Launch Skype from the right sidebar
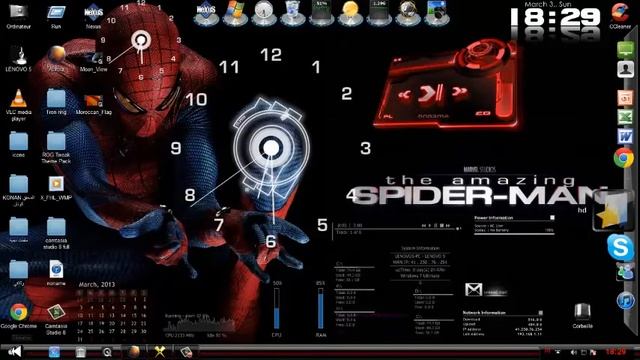 coord(620,247)
